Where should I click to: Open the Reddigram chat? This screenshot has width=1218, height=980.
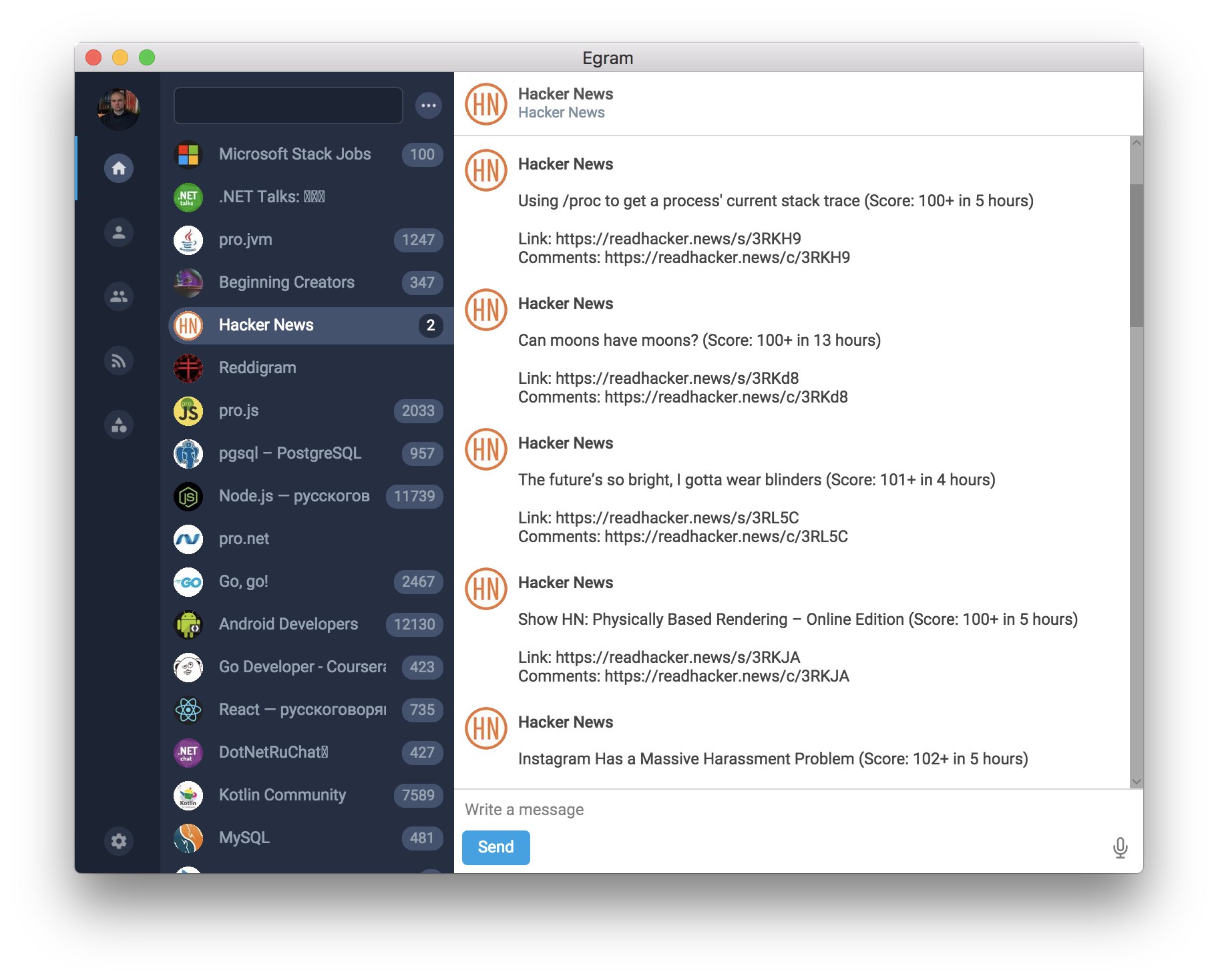tap(311, 368)
